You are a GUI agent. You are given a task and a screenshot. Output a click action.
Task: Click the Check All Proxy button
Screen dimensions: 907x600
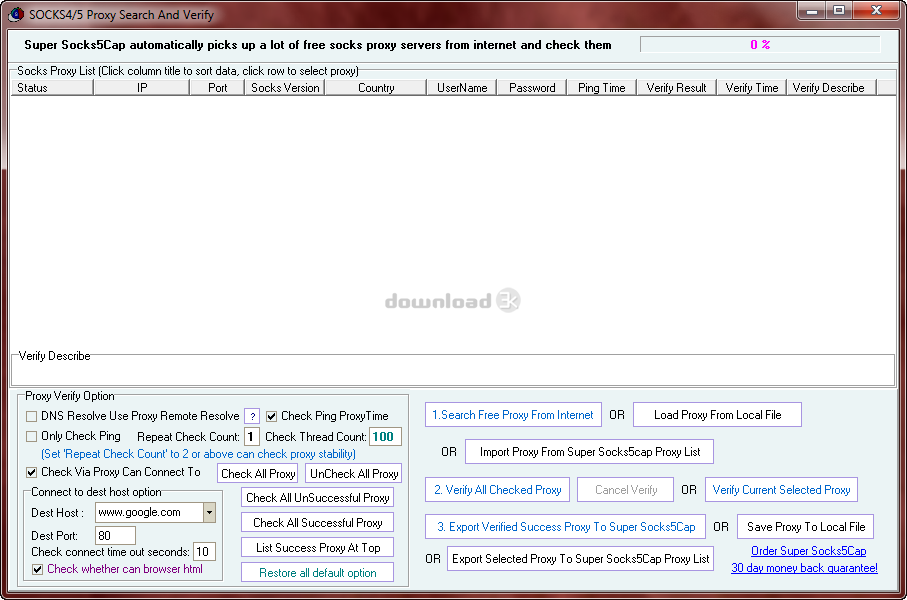tap(258, 474)
